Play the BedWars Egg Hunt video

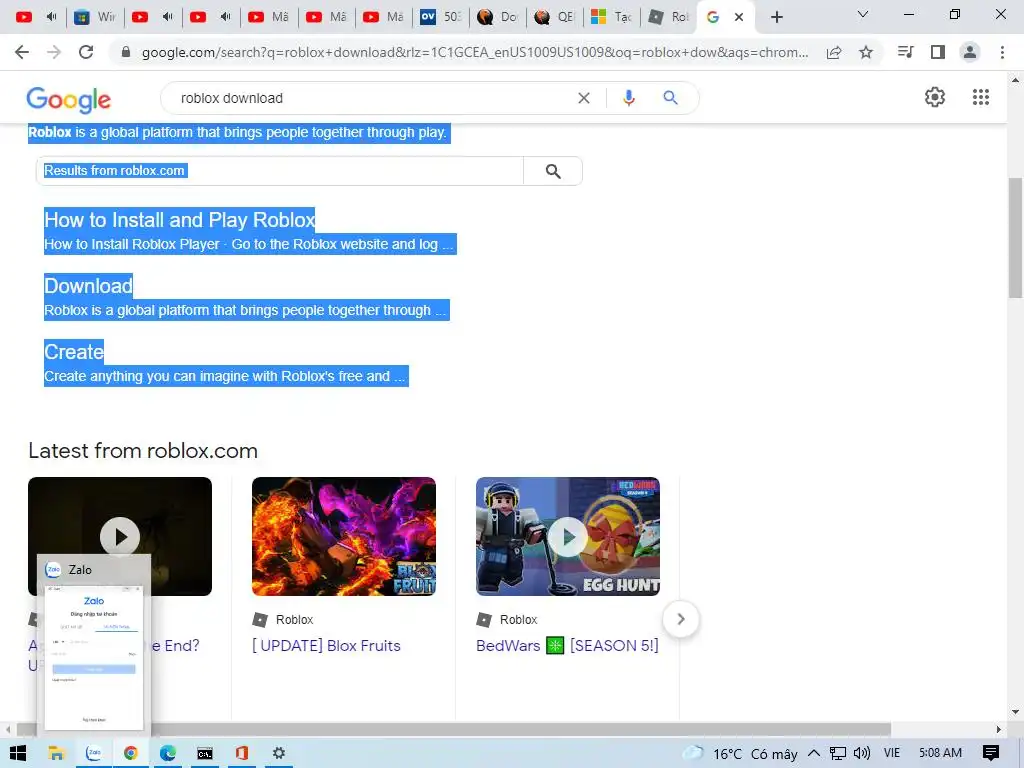pos(568,536)
